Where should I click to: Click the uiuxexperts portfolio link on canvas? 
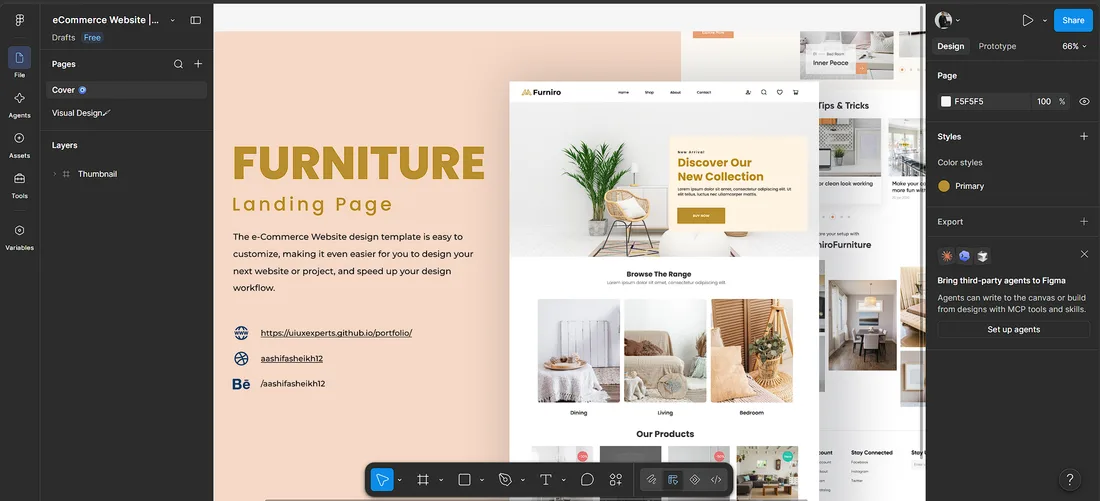[x=336, y=333]
